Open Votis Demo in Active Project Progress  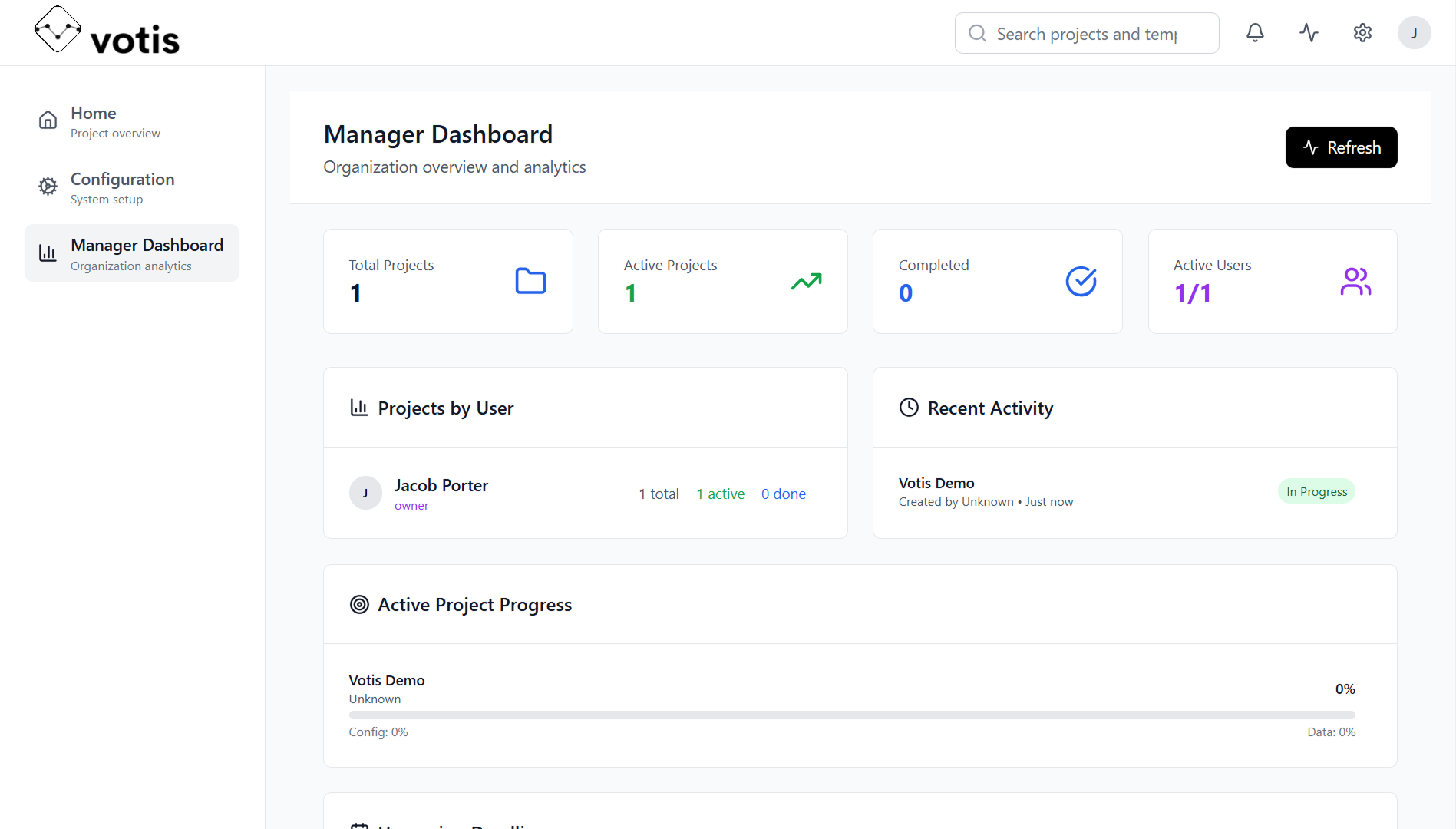[x=387, y=680]
